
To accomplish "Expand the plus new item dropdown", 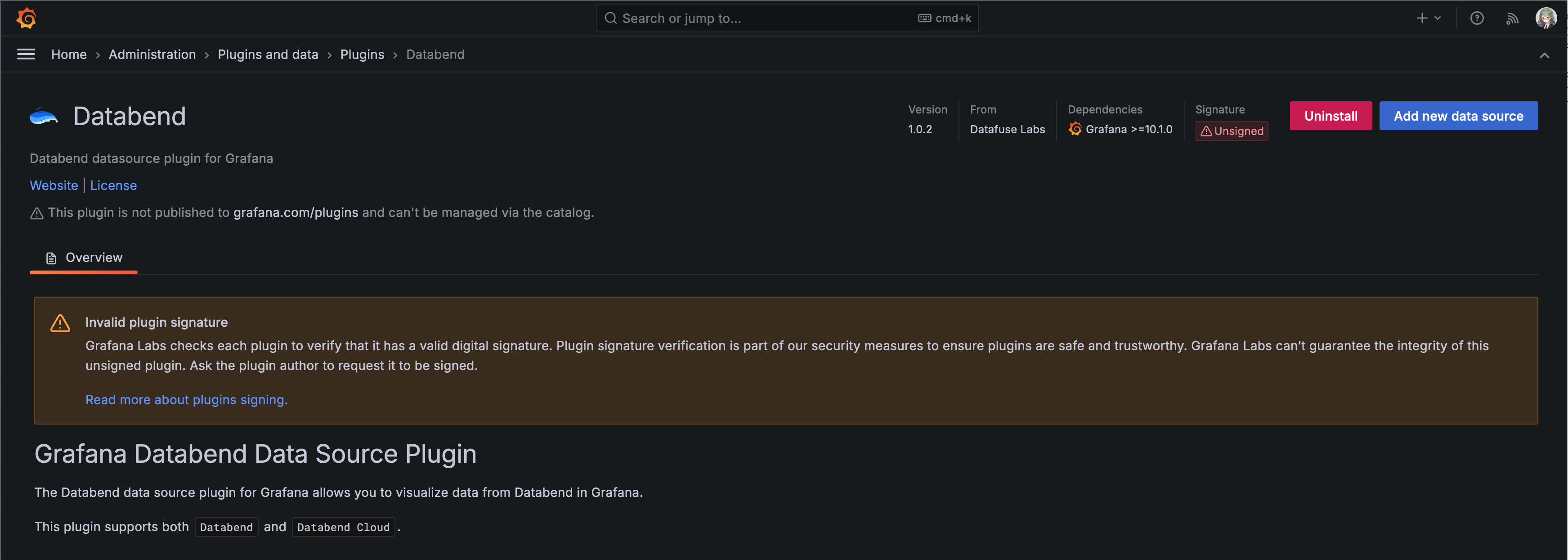I will pyautogui.click(x=1428, y=18).
